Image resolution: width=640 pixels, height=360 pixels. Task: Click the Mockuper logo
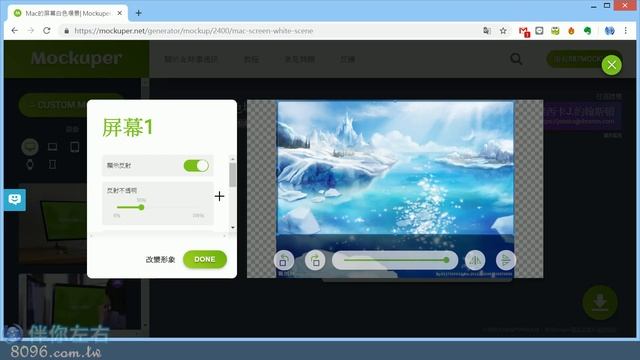pos(76,59)
